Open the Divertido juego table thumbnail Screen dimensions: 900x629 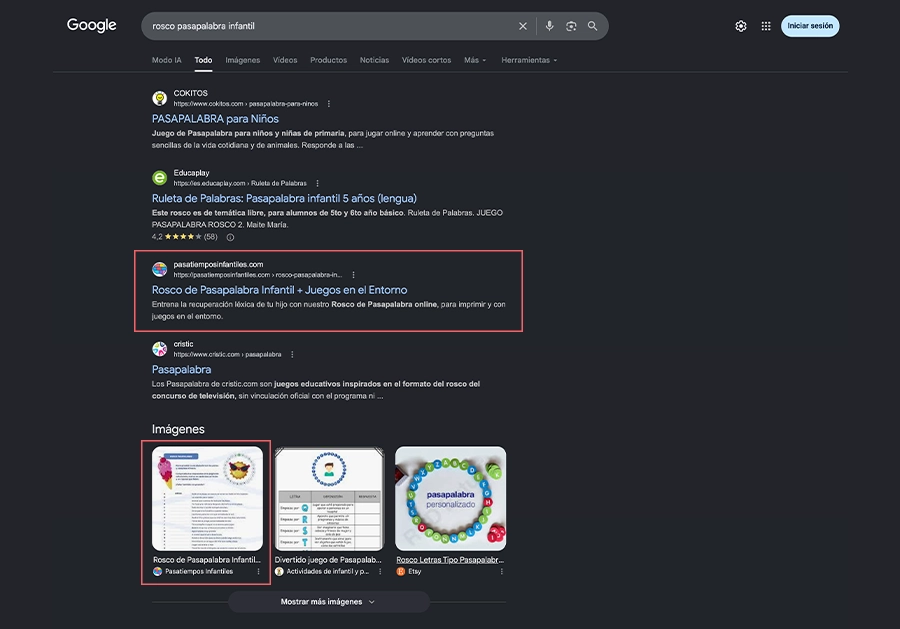pyautogui.click(x=329, y=499)
